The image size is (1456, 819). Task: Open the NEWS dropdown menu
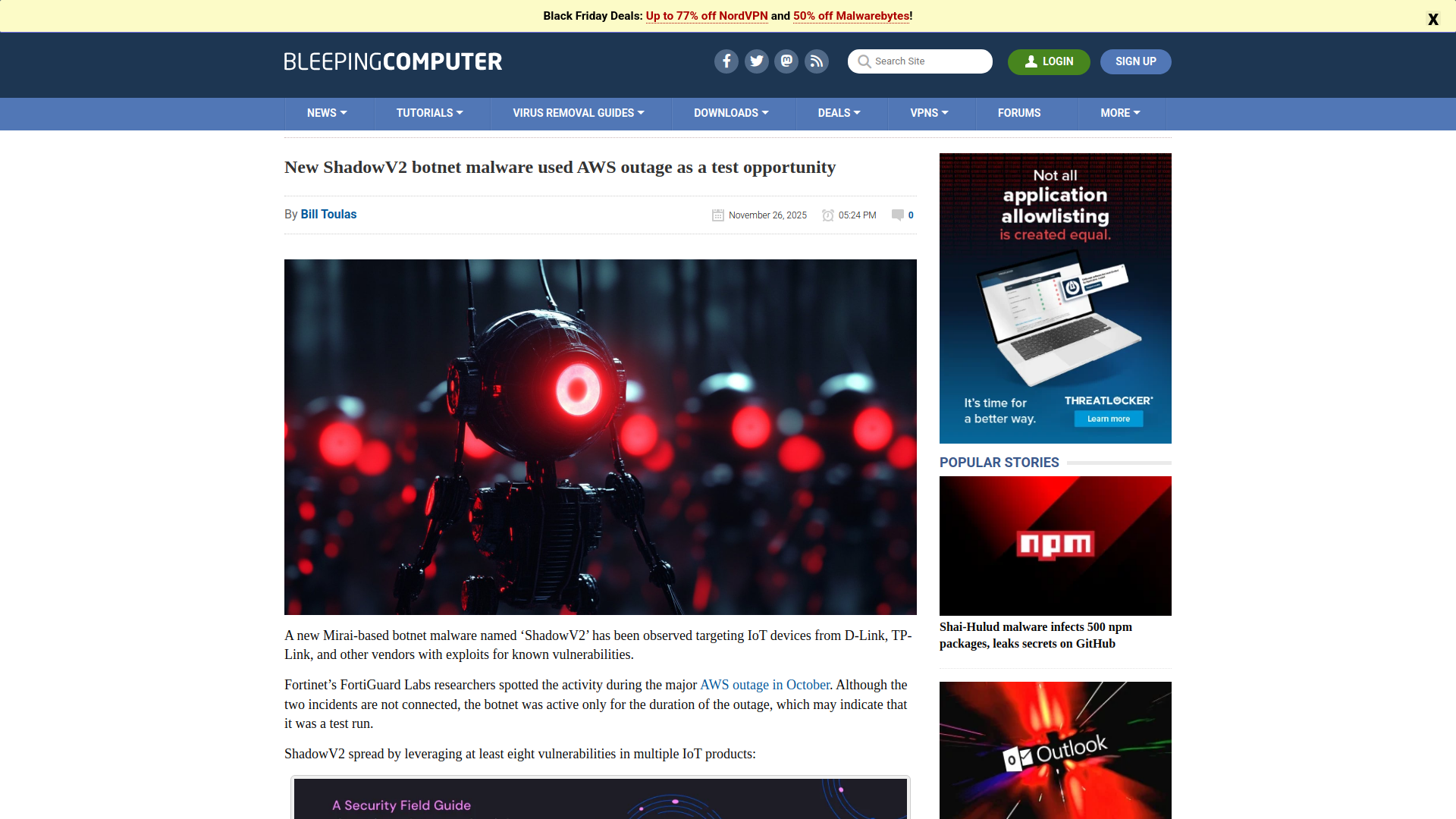(326, 113)
